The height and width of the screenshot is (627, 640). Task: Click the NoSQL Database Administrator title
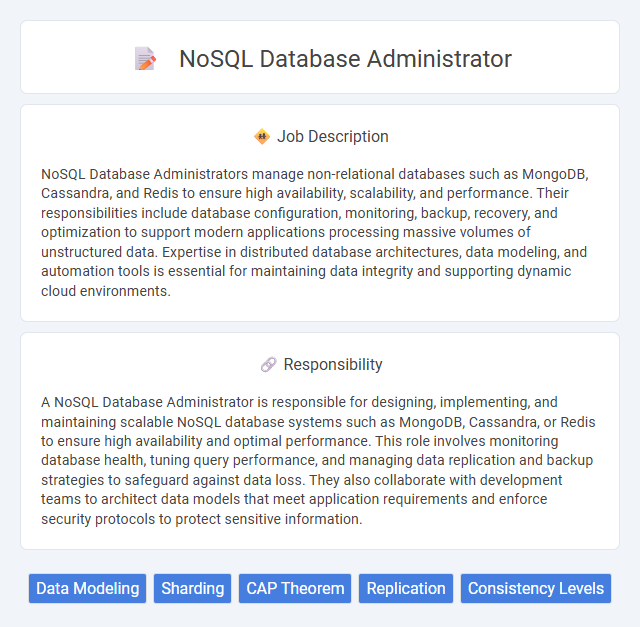pos(345,59)
